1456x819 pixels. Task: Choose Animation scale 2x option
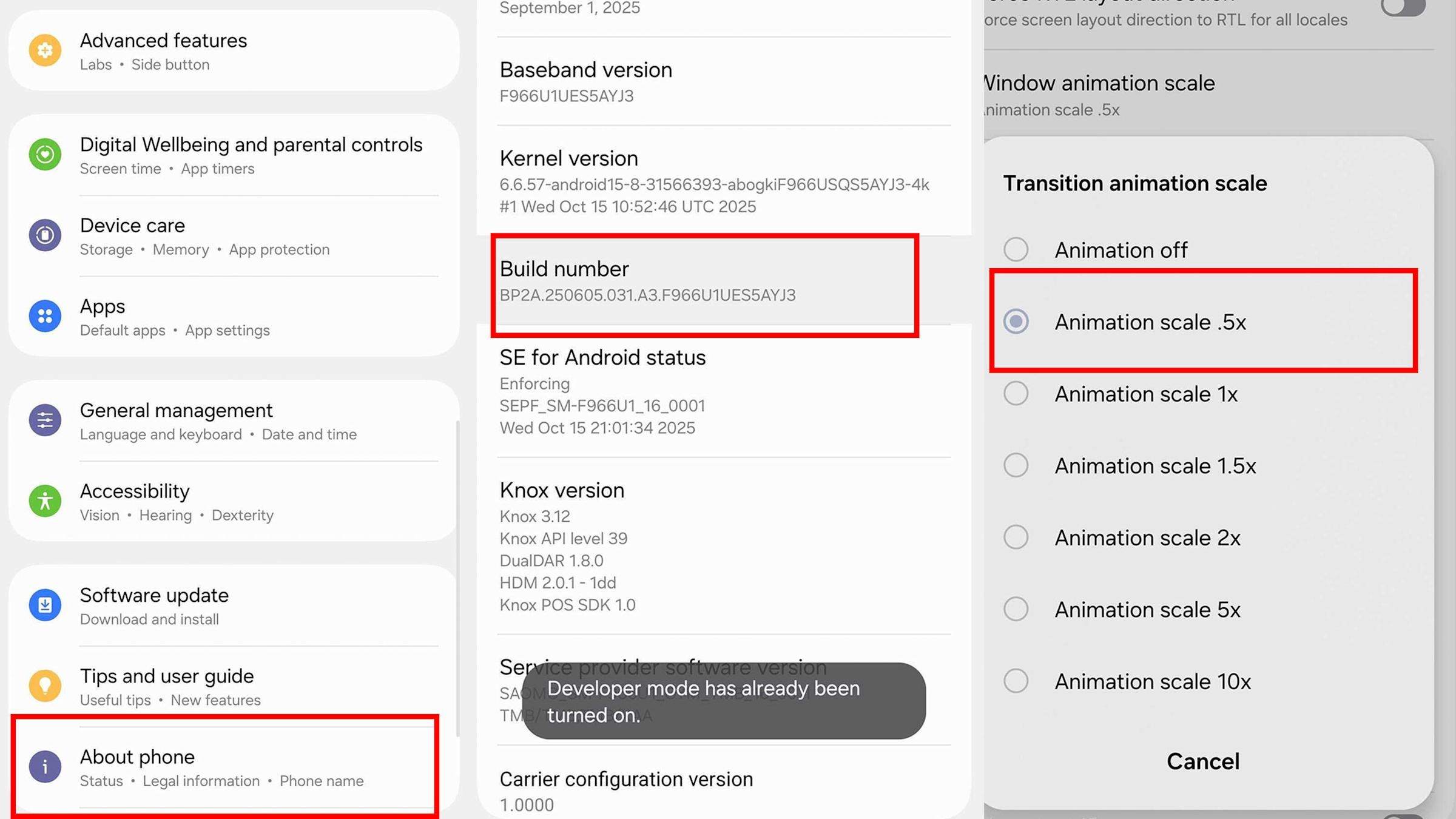click(x=1016, y=537)
